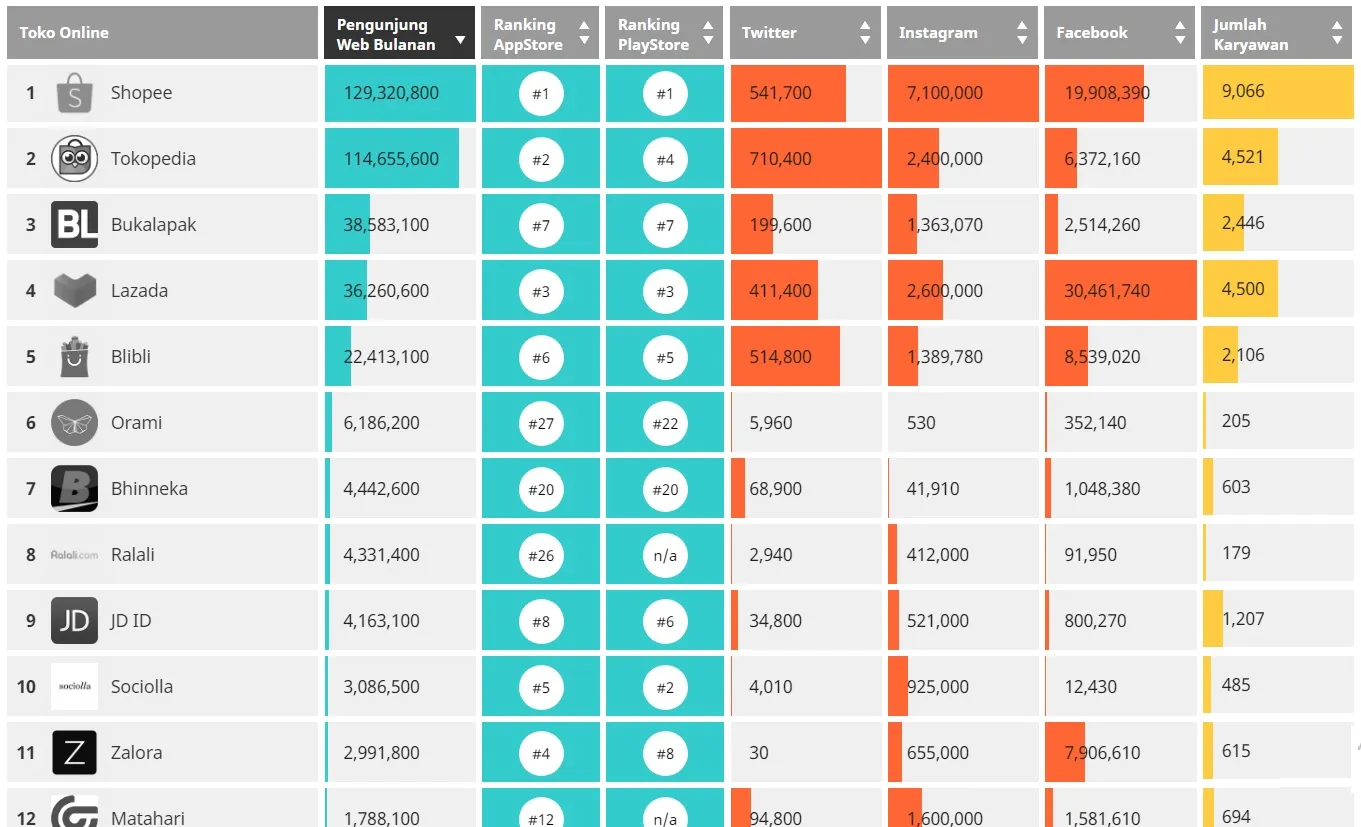Click the Orami butterfly logo
Viewport: 1361px width, 827px height.
pyautogui.click(x=74, y=423)
